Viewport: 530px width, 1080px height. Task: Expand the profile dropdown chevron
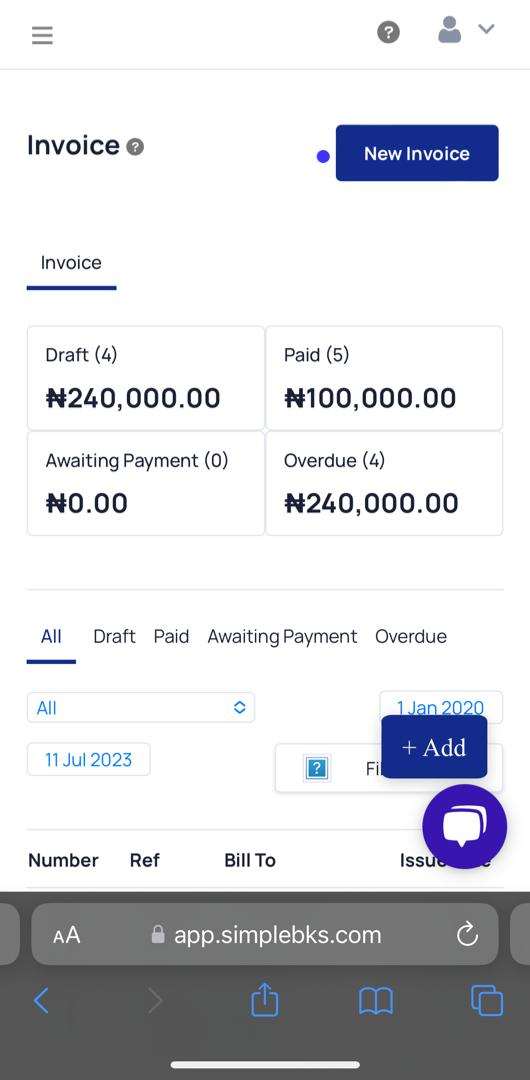[487, 29]
